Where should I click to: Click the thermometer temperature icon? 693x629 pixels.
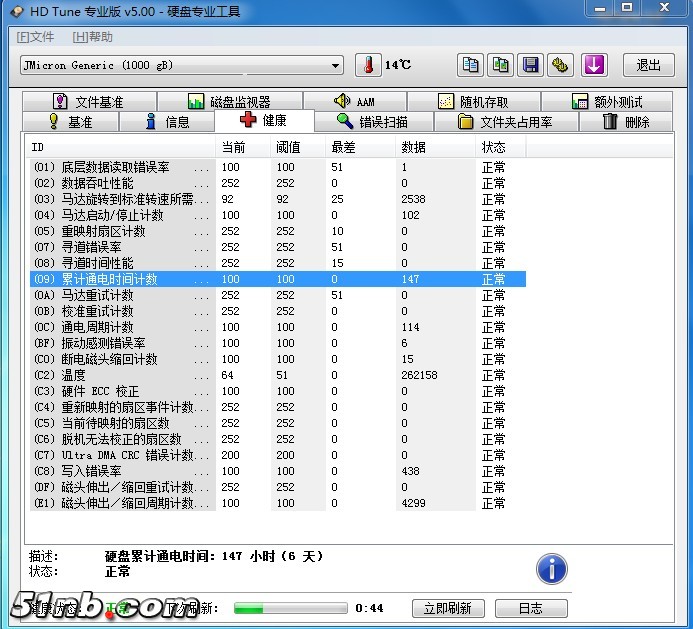tap(368, 65)
